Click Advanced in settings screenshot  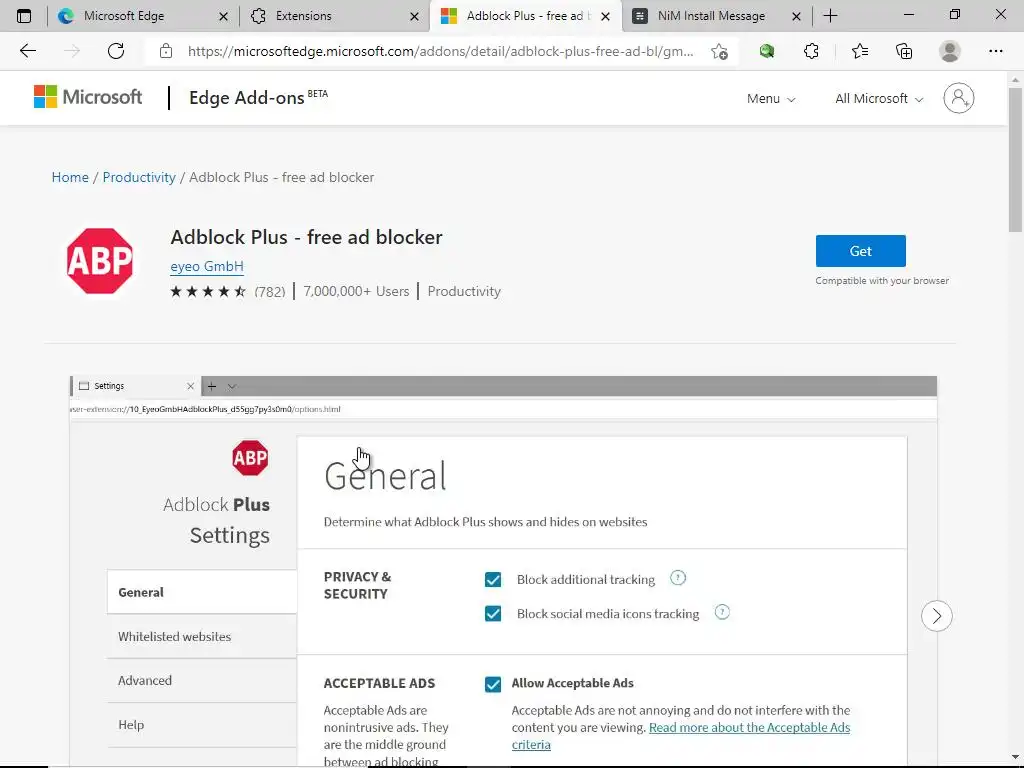coord(202,680)
